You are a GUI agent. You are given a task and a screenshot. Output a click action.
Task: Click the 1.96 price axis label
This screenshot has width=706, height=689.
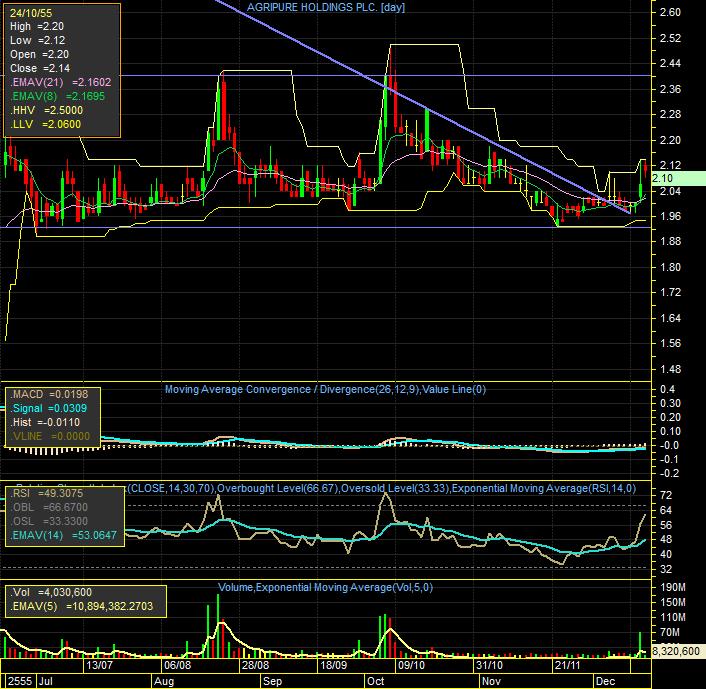pos(670,216)
